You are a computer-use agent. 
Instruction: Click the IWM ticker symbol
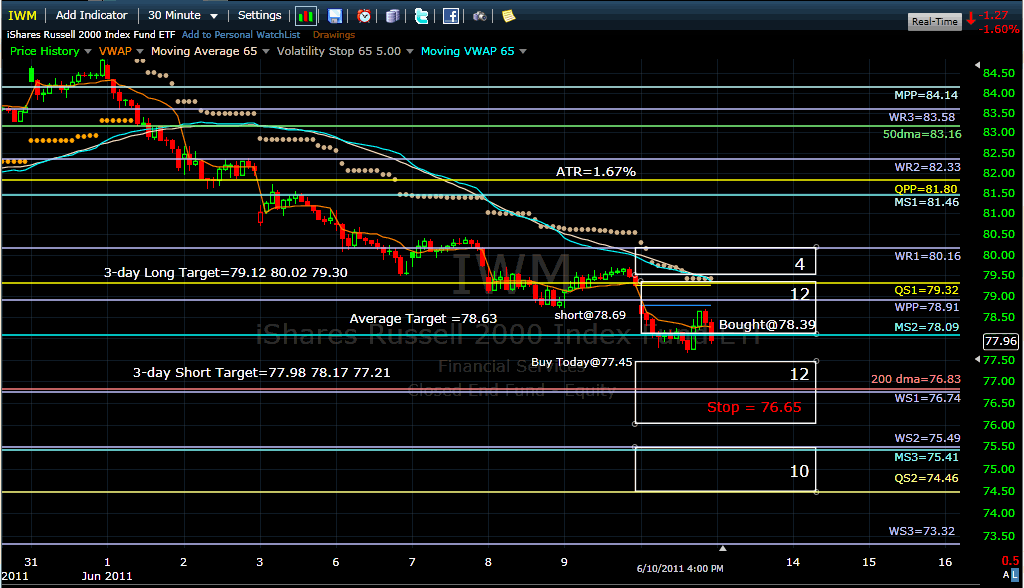tap(22, 15)
